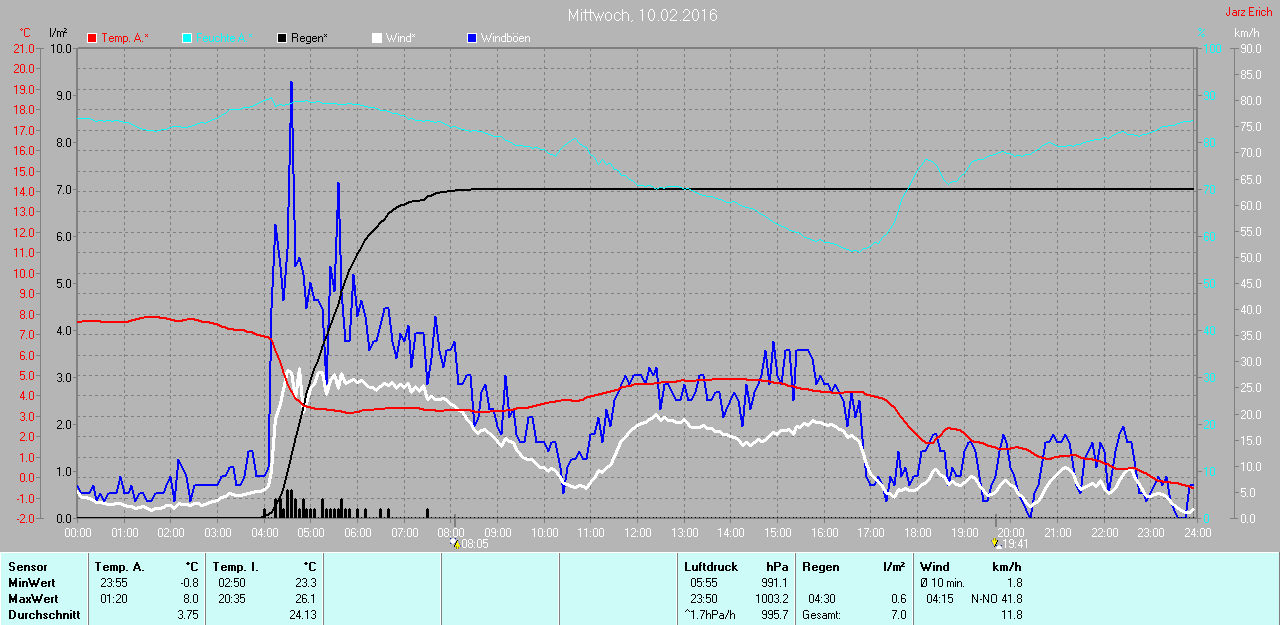Click the Jarz Erich label
The image size is (1280, 625).
pos(1248,12)
